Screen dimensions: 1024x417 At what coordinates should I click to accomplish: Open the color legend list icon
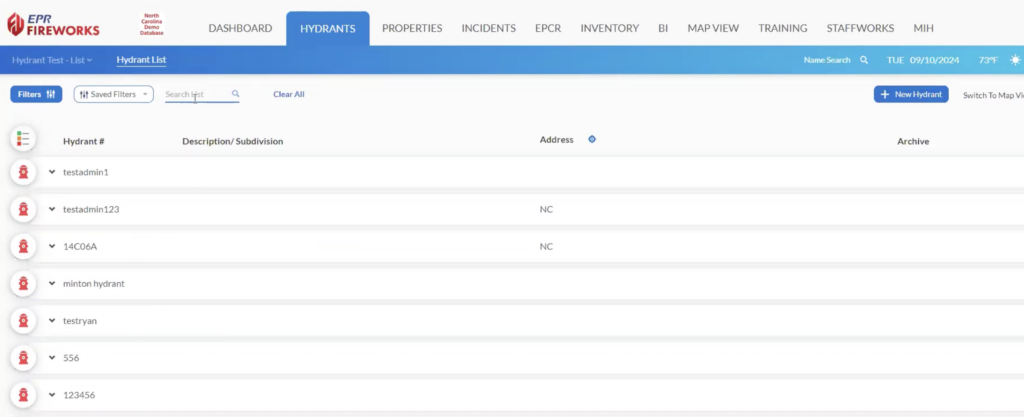(x=24, y=138)
